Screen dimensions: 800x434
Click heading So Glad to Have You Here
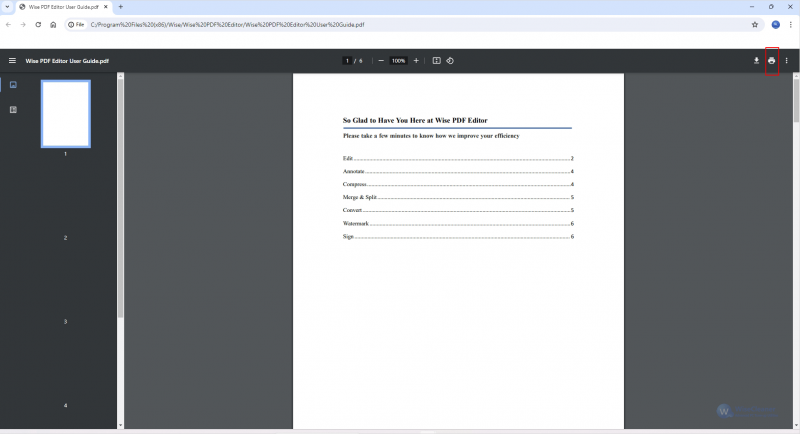click(x=415, y=120)
